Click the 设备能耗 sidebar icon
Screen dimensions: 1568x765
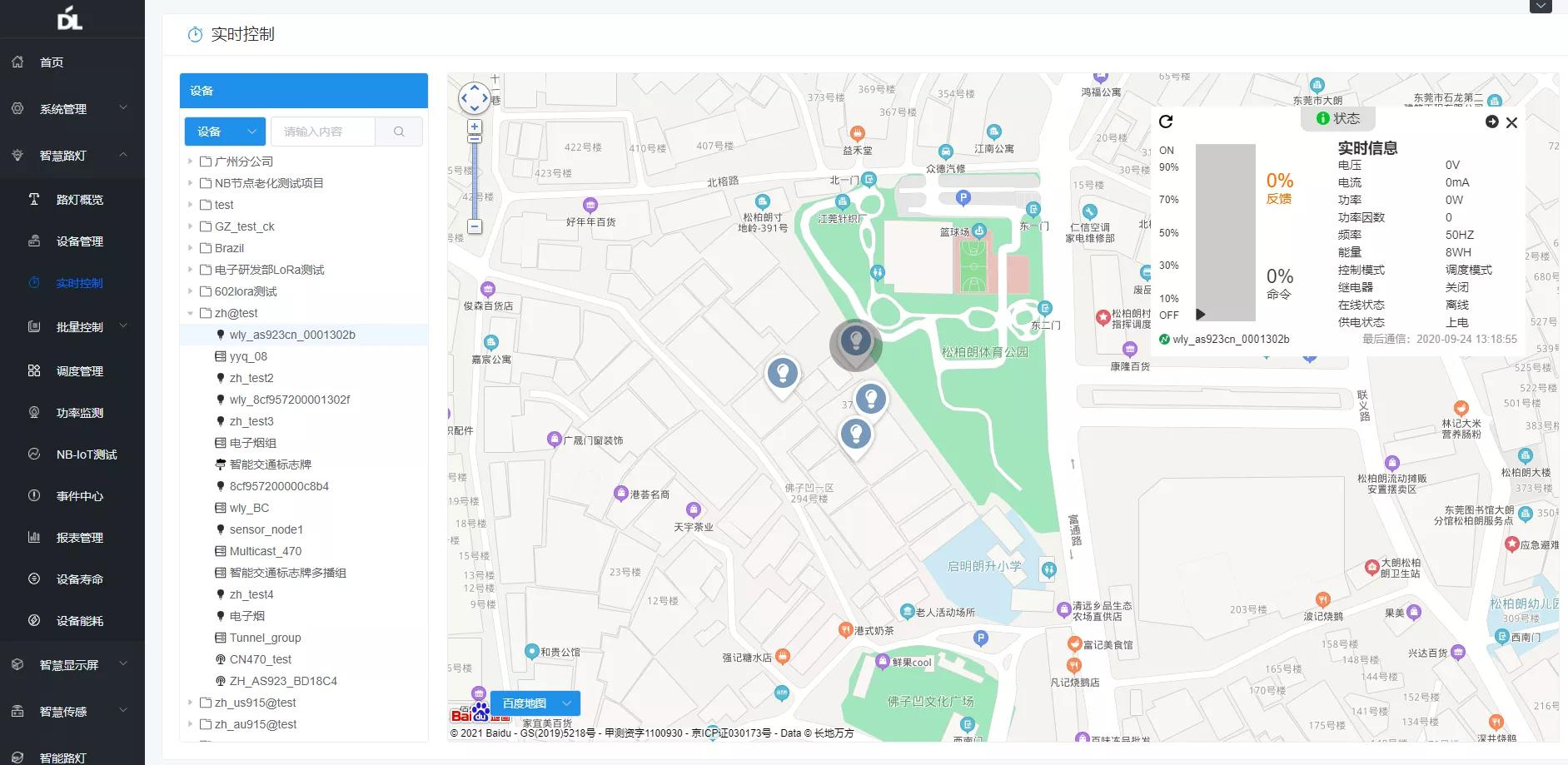(x=34, y=621)
